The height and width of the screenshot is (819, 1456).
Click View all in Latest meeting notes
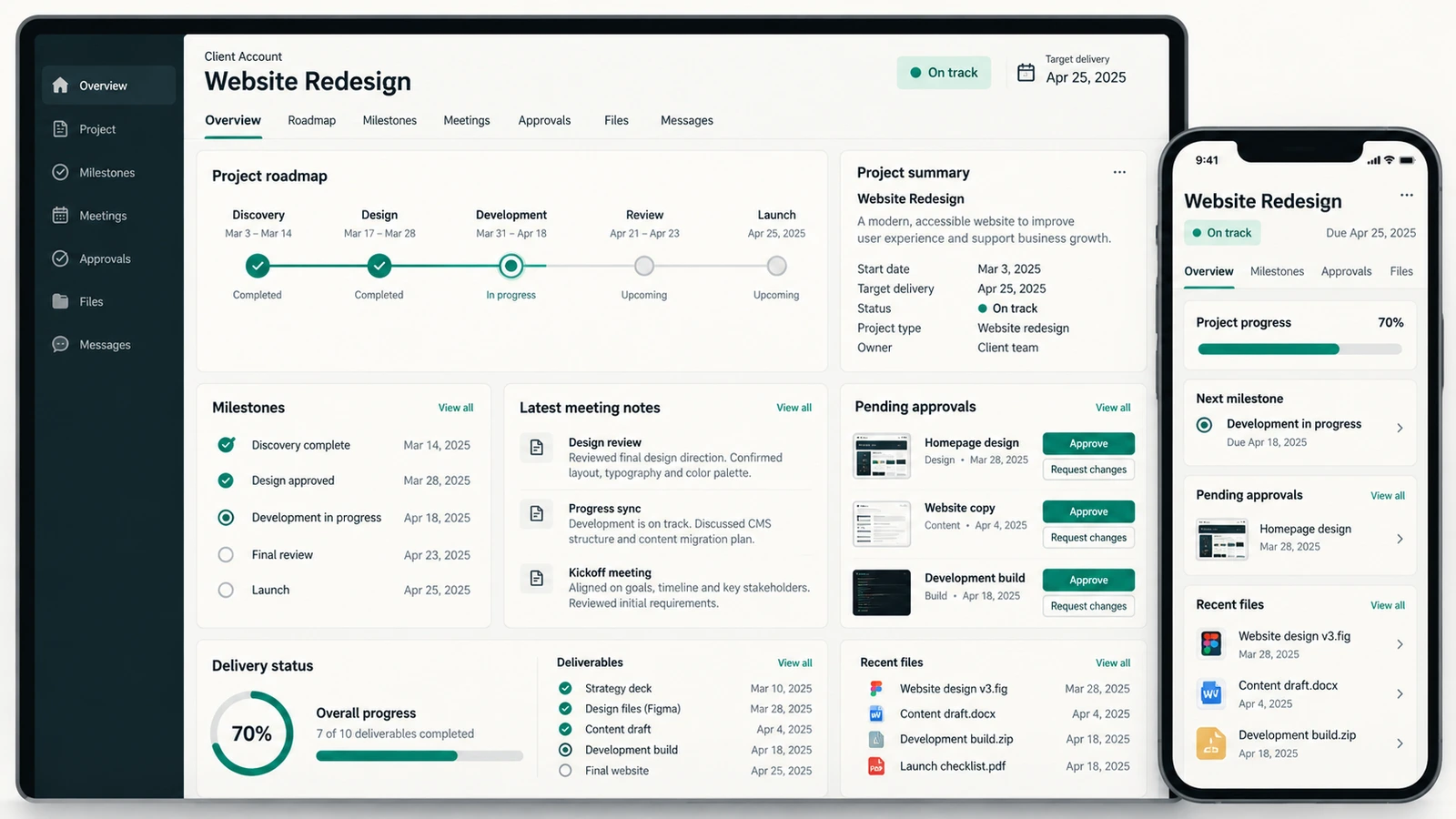pyautogui.click(x=794, y=408)
